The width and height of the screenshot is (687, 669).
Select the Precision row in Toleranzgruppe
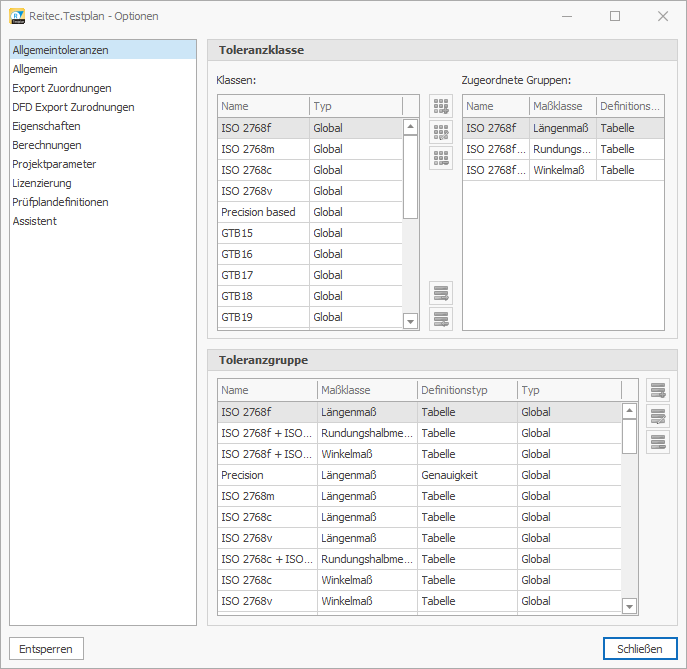click(x=266, y=475)
